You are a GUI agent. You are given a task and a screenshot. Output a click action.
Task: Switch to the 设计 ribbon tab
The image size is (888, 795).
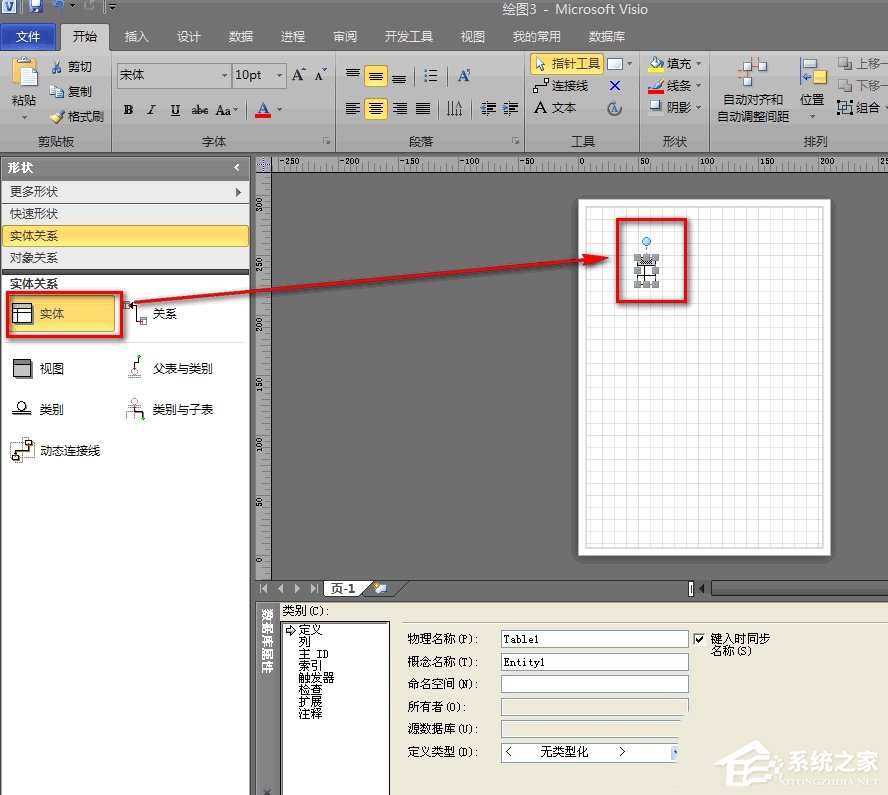click(x=188, y=36)
